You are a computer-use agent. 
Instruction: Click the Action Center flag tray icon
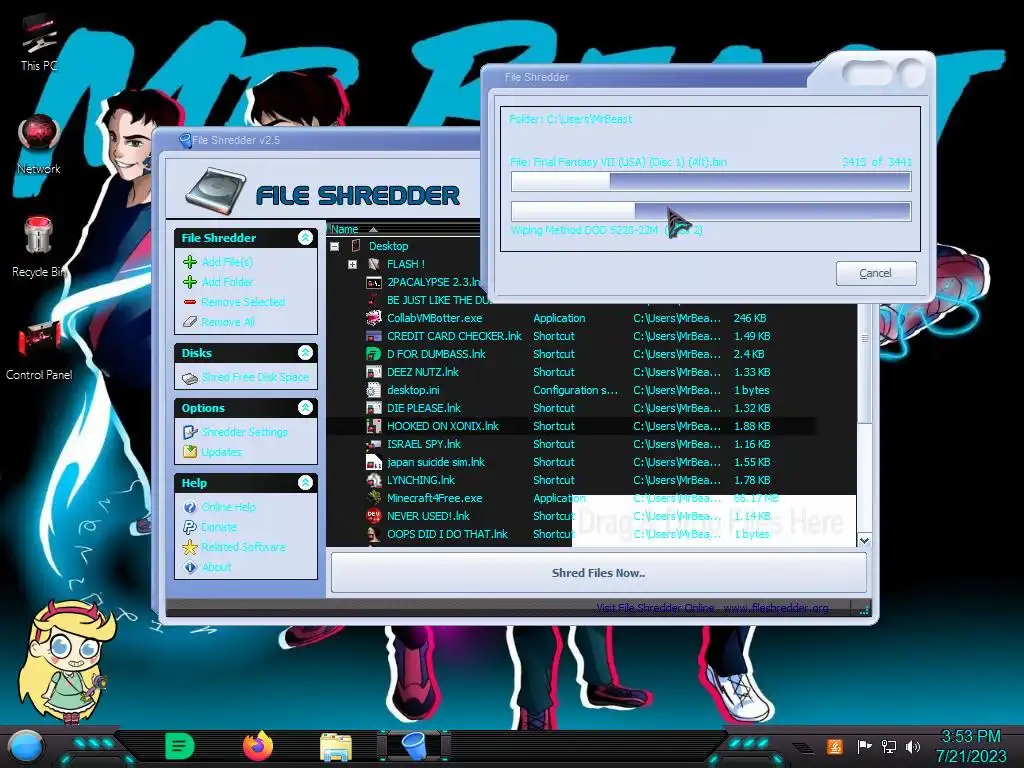tap(864, 746)
